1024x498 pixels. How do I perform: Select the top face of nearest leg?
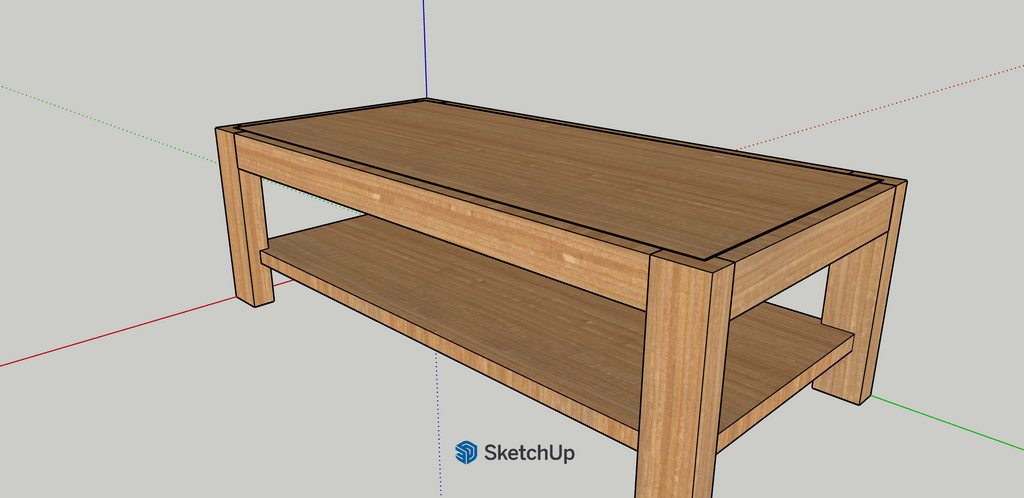point(691,258)
